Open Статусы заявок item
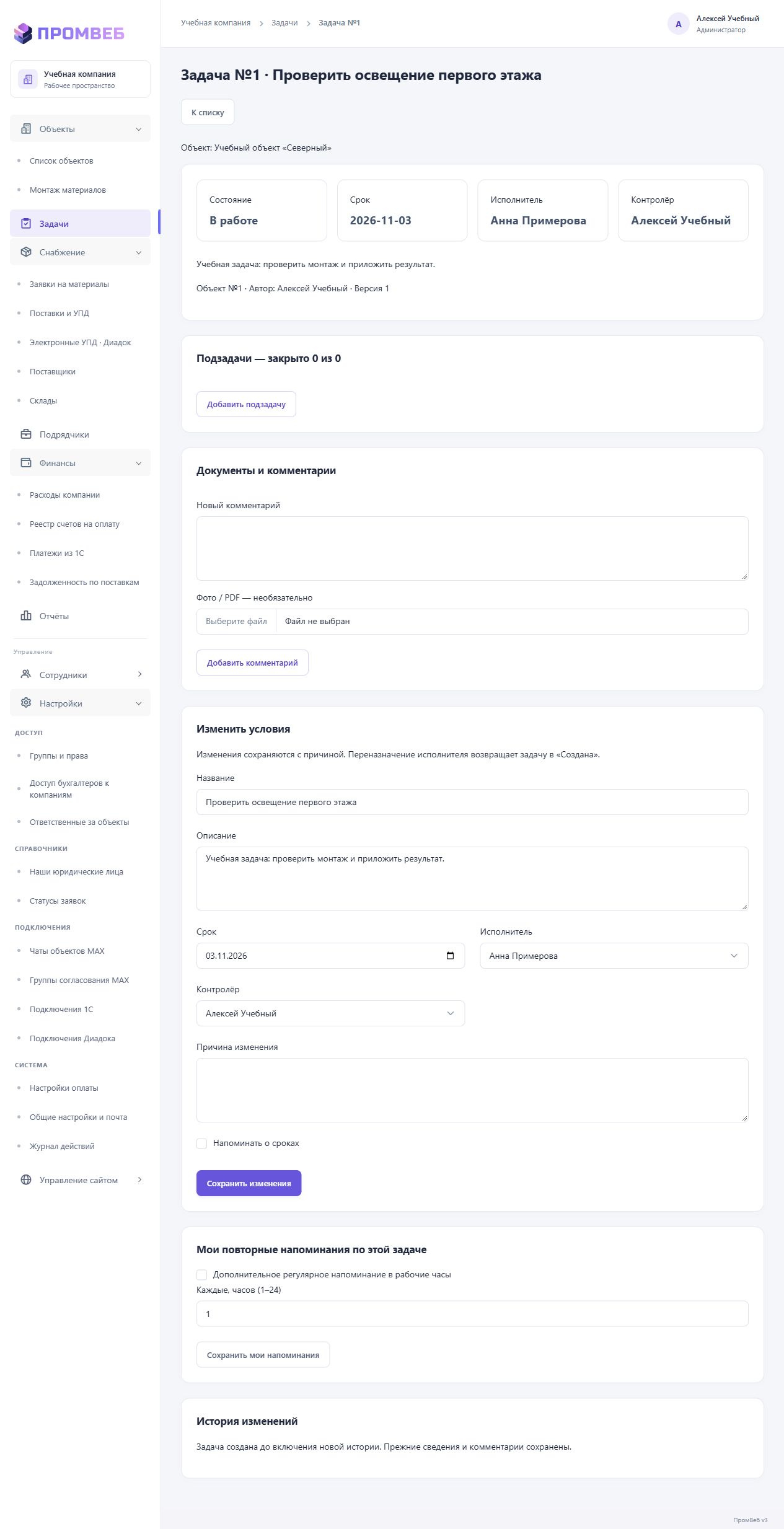This screenshot has width=784, height=1529. [58, 901]
